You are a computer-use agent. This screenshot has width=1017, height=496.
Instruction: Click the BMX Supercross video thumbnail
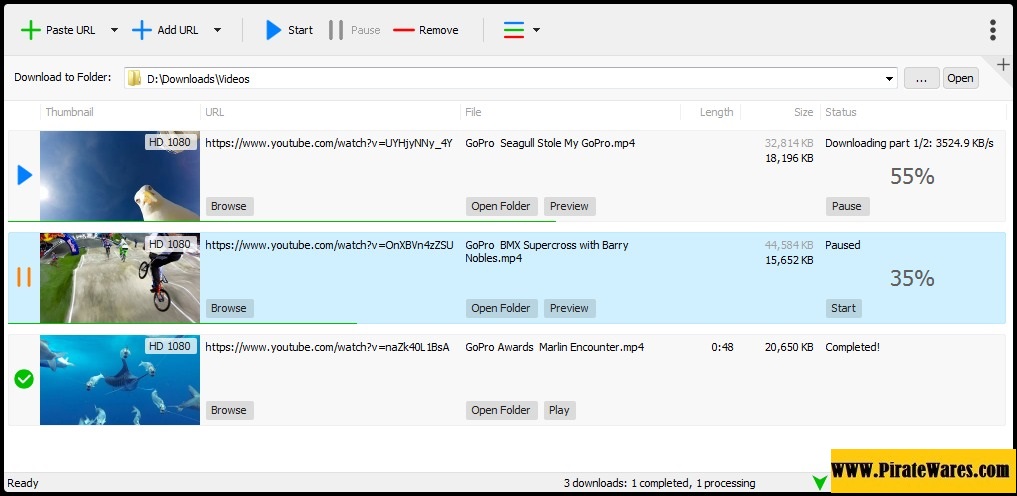120,277
